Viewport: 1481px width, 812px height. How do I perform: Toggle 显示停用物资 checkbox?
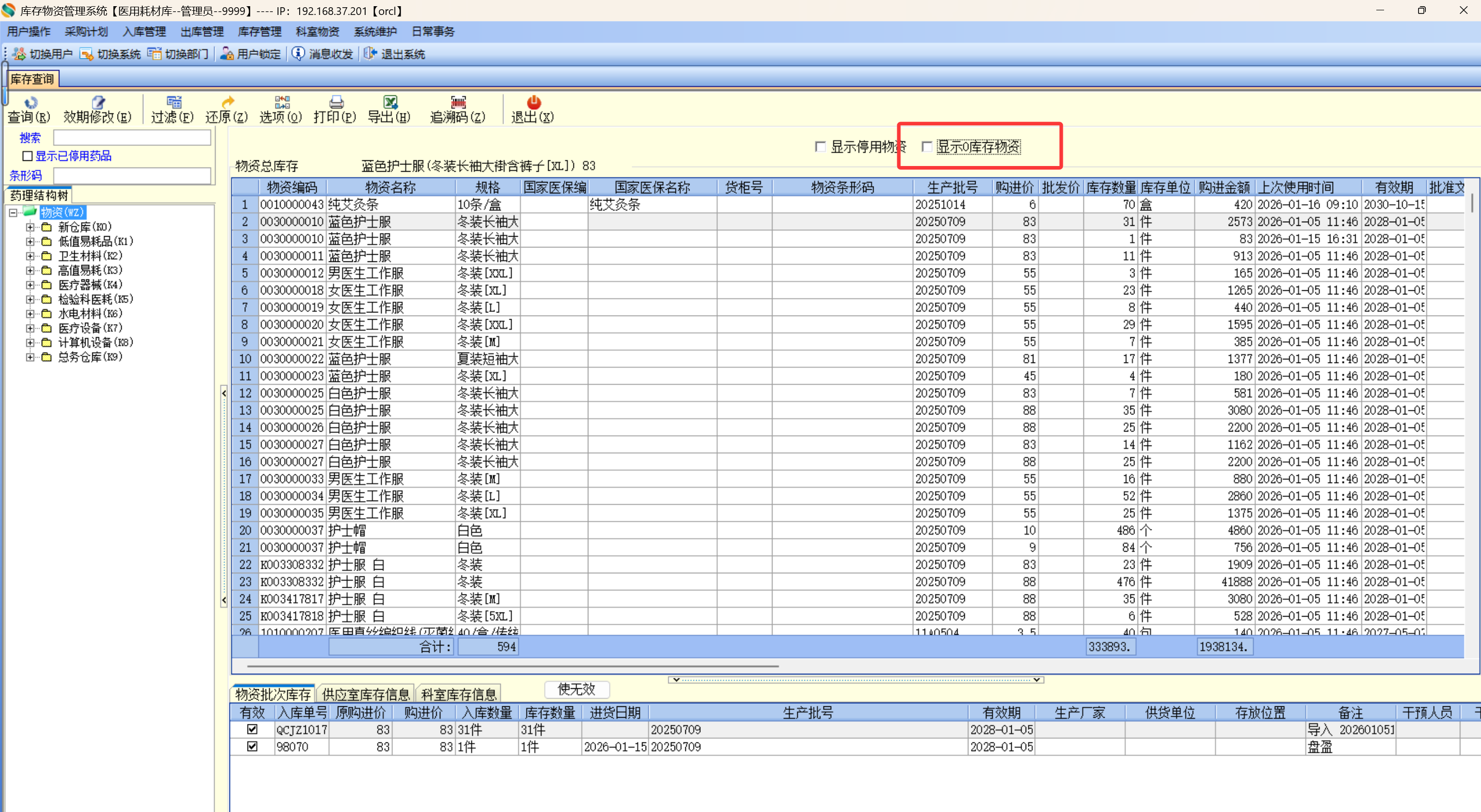click(820, 147)
